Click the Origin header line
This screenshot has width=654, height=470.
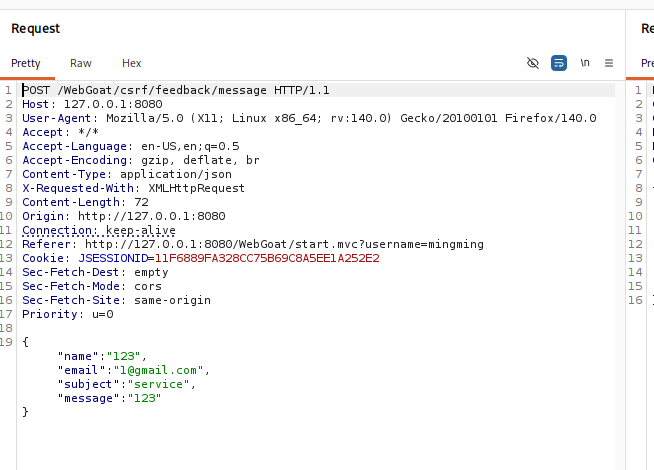point(123,216)
